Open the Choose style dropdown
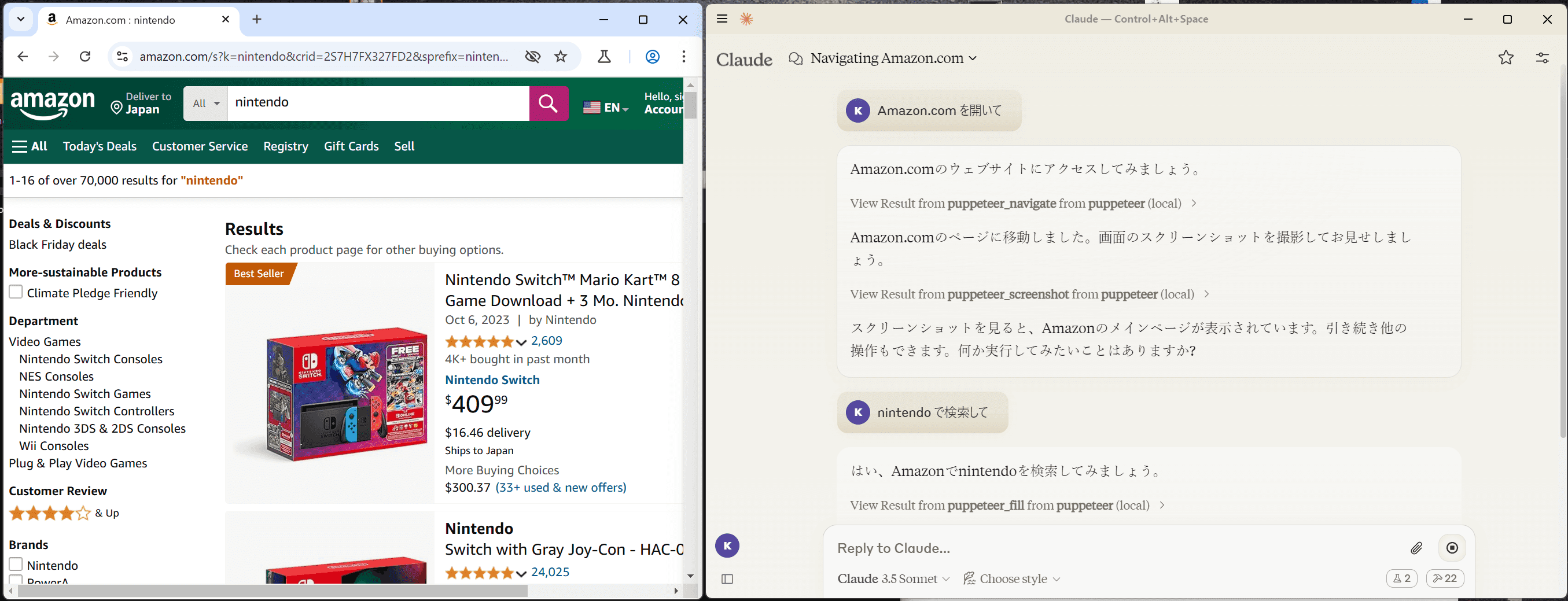This screenshot has width=1568, height=601. point(1011,578)
